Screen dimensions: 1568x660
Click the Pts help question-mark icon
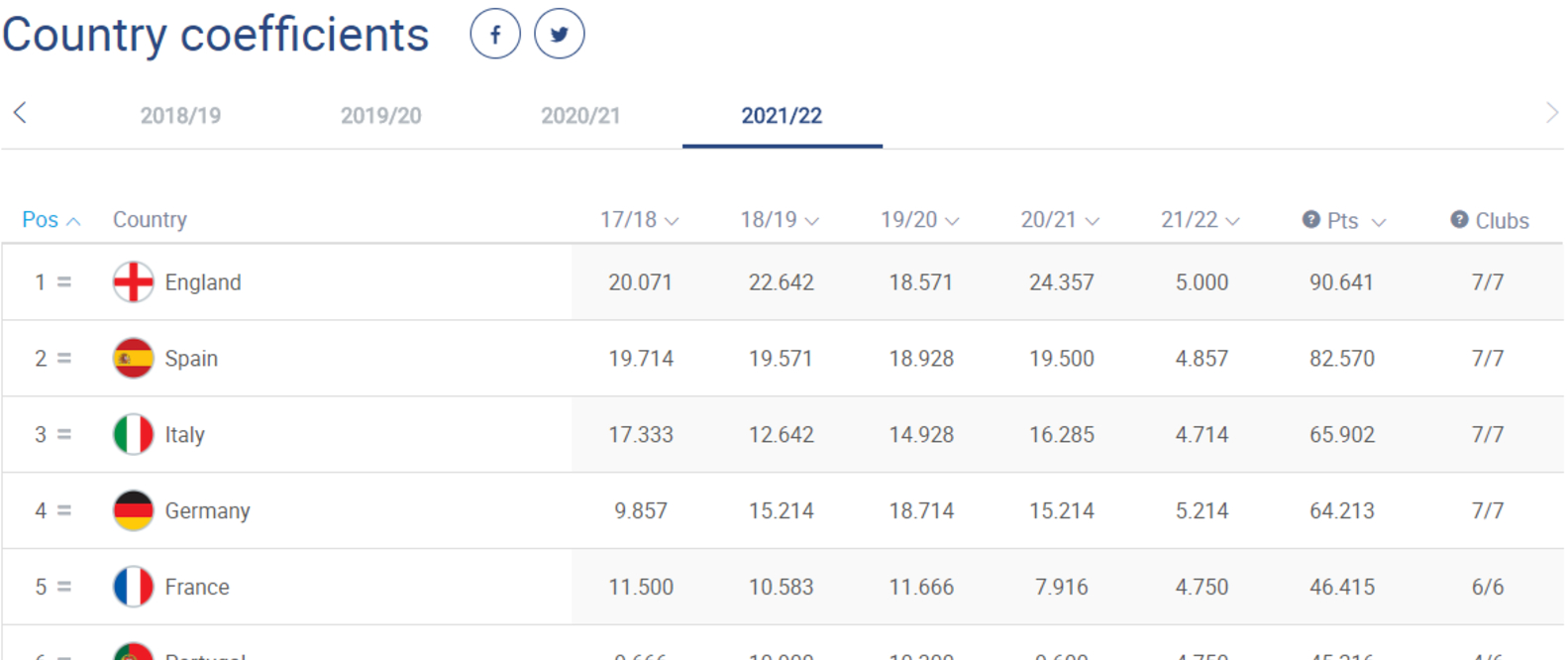[1310, 219]
